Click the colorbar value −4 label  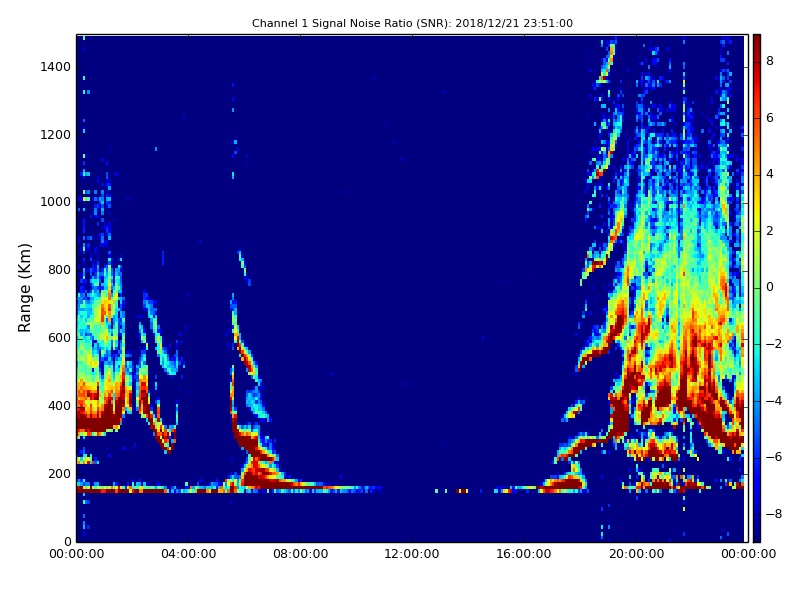coord(773,401)
